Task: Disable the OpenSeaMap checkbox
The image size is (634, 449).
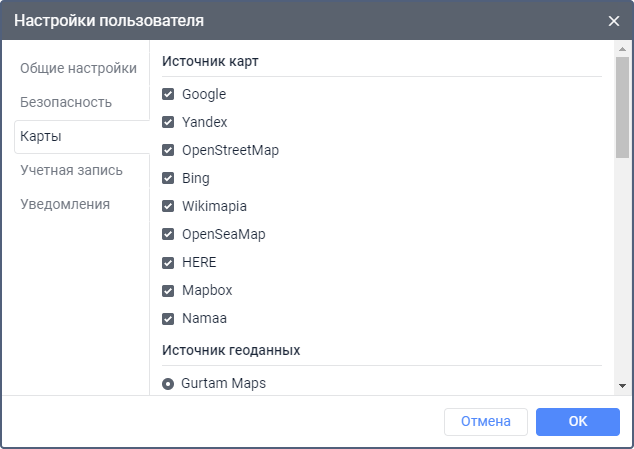Action: 168,235
